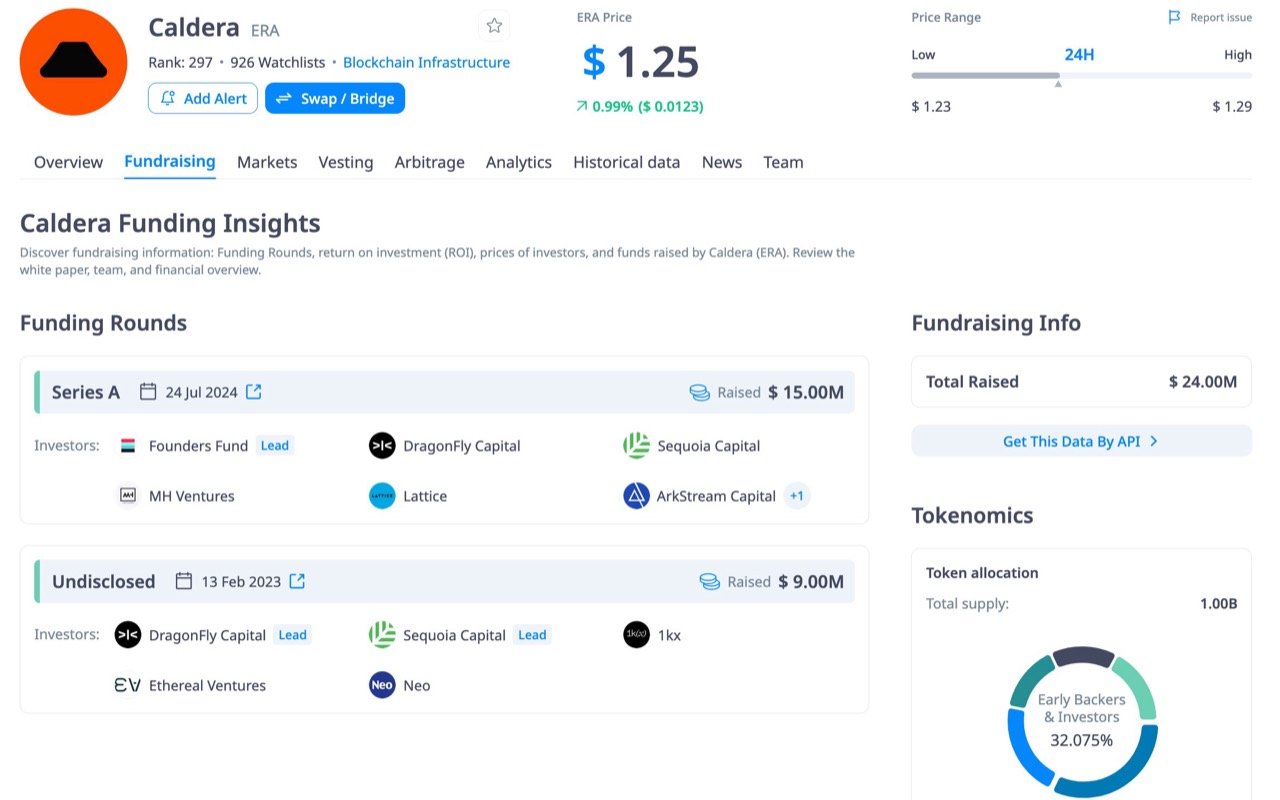Click the dark navy donut chart segment

click(x=1083, y=656)
